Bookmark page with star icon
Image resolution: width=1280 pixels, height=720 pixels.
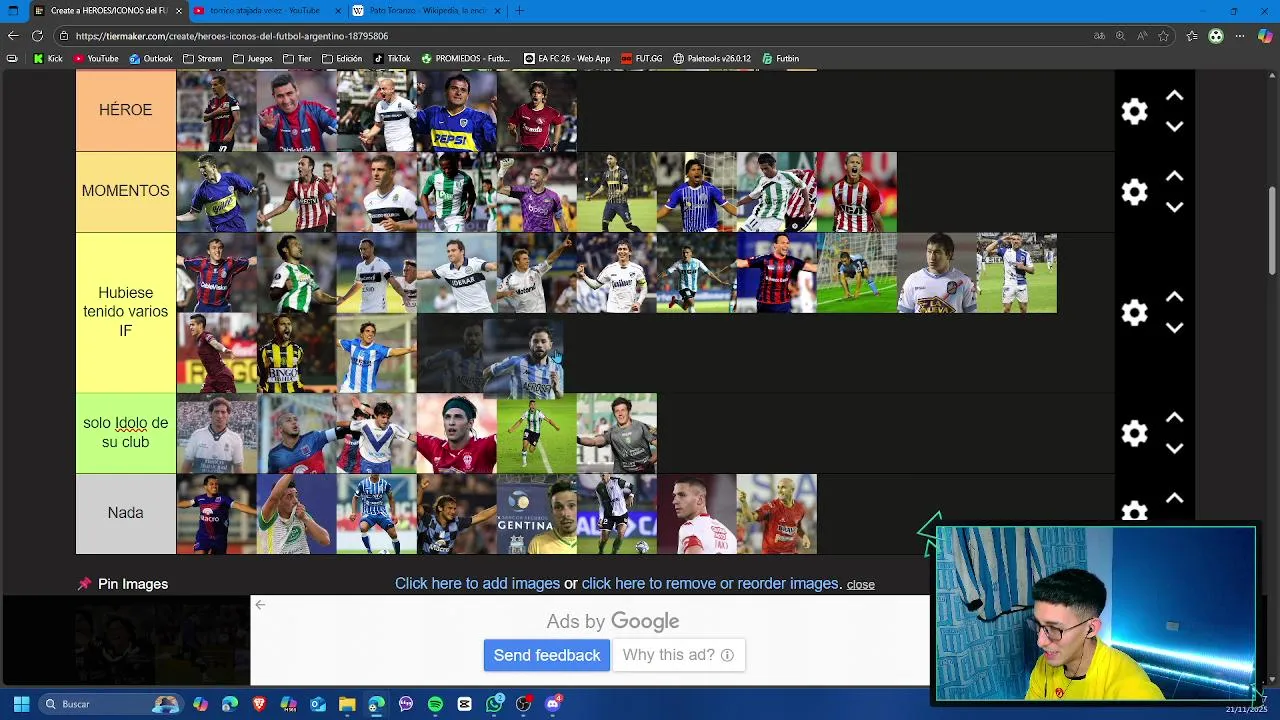coord(1163,36)
